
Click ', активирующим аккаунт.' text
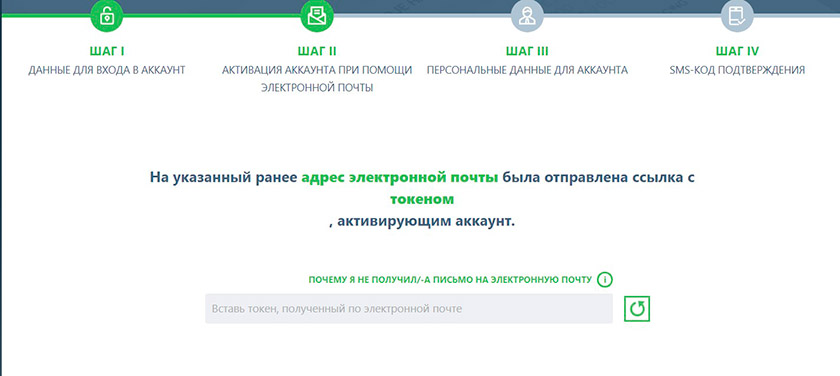(422, 221)
